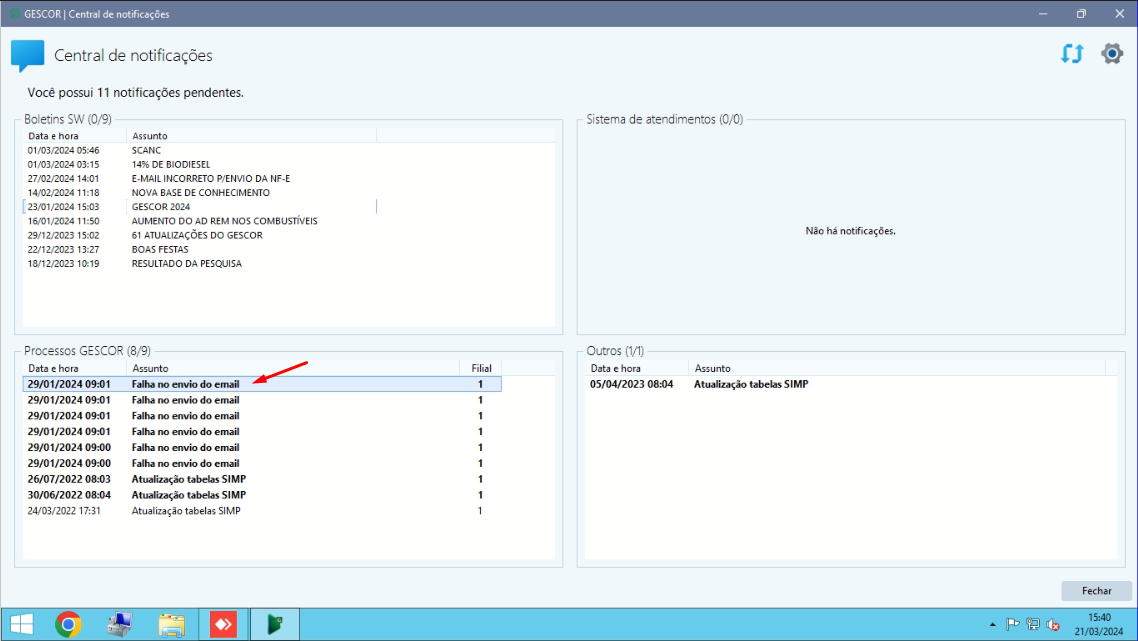Select Atualização tabelas SIMP row dated 26/07/2022

click(x=262, y=479)
